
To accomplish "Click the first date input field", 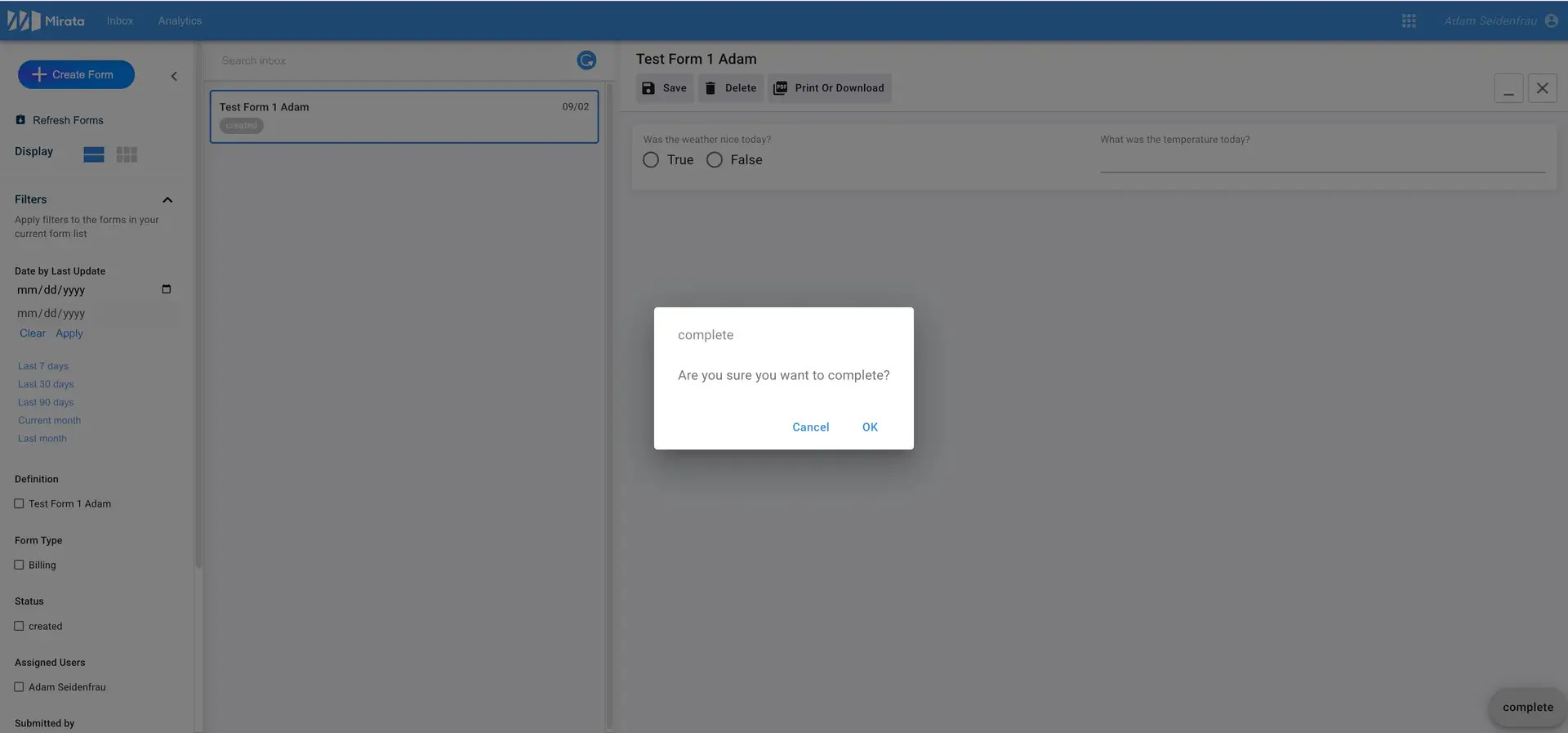I will pyautogui.click(x=96, y=290).
